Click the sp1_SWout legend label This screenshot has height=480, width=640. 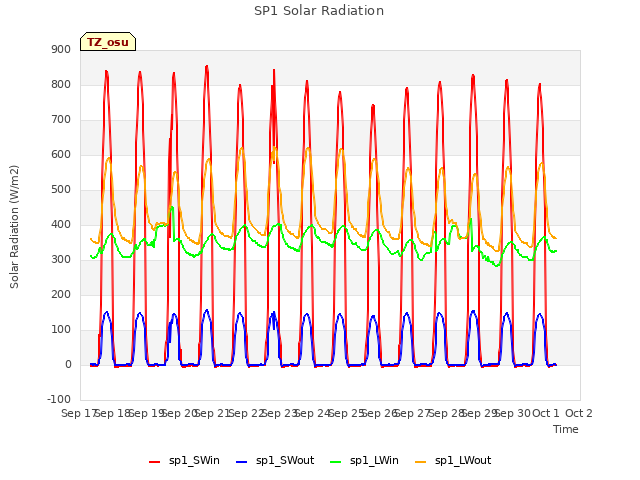coord(285,460)
